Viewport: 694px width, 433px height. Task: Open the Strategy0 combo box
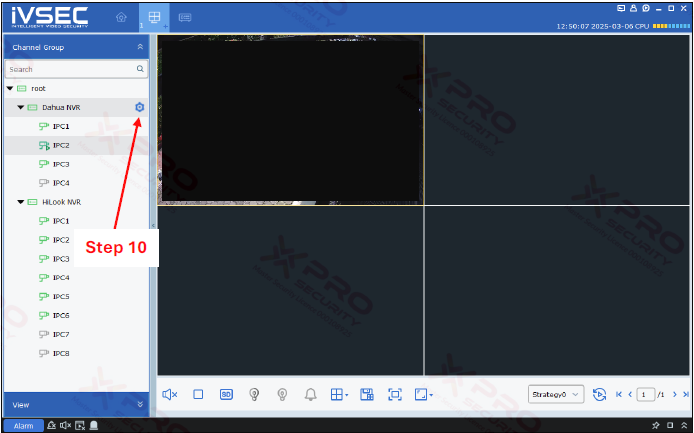[556, 394]
